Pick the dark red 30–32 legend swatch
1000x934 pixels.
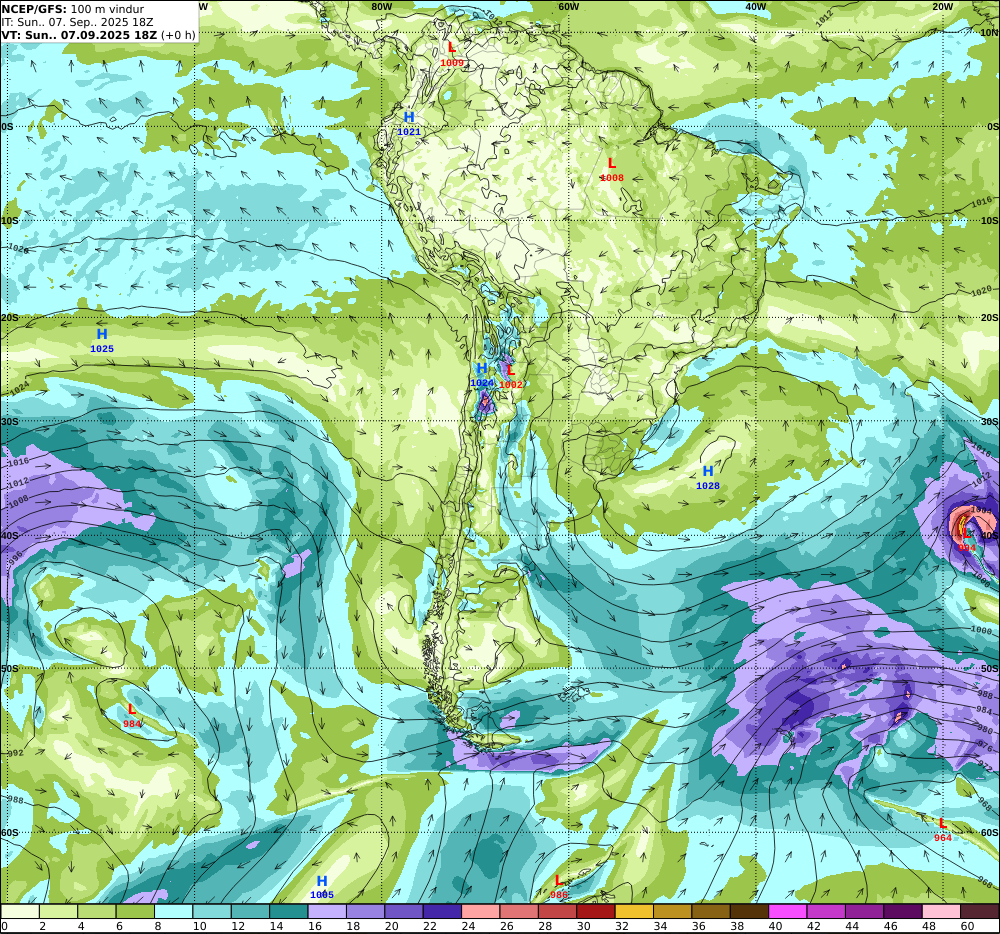tap(596, 912)
